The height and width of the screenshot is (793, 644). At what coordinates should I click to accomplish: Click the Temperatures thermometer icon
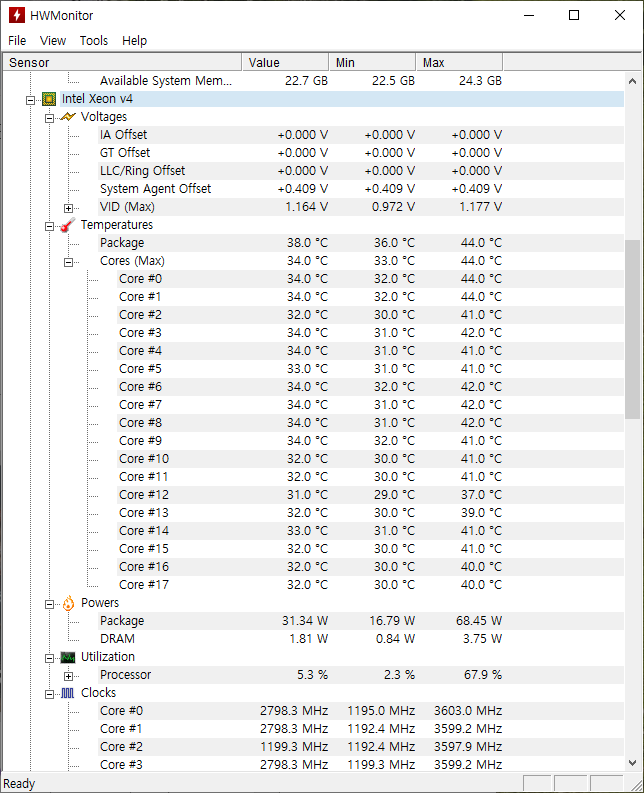pos(68,225)
